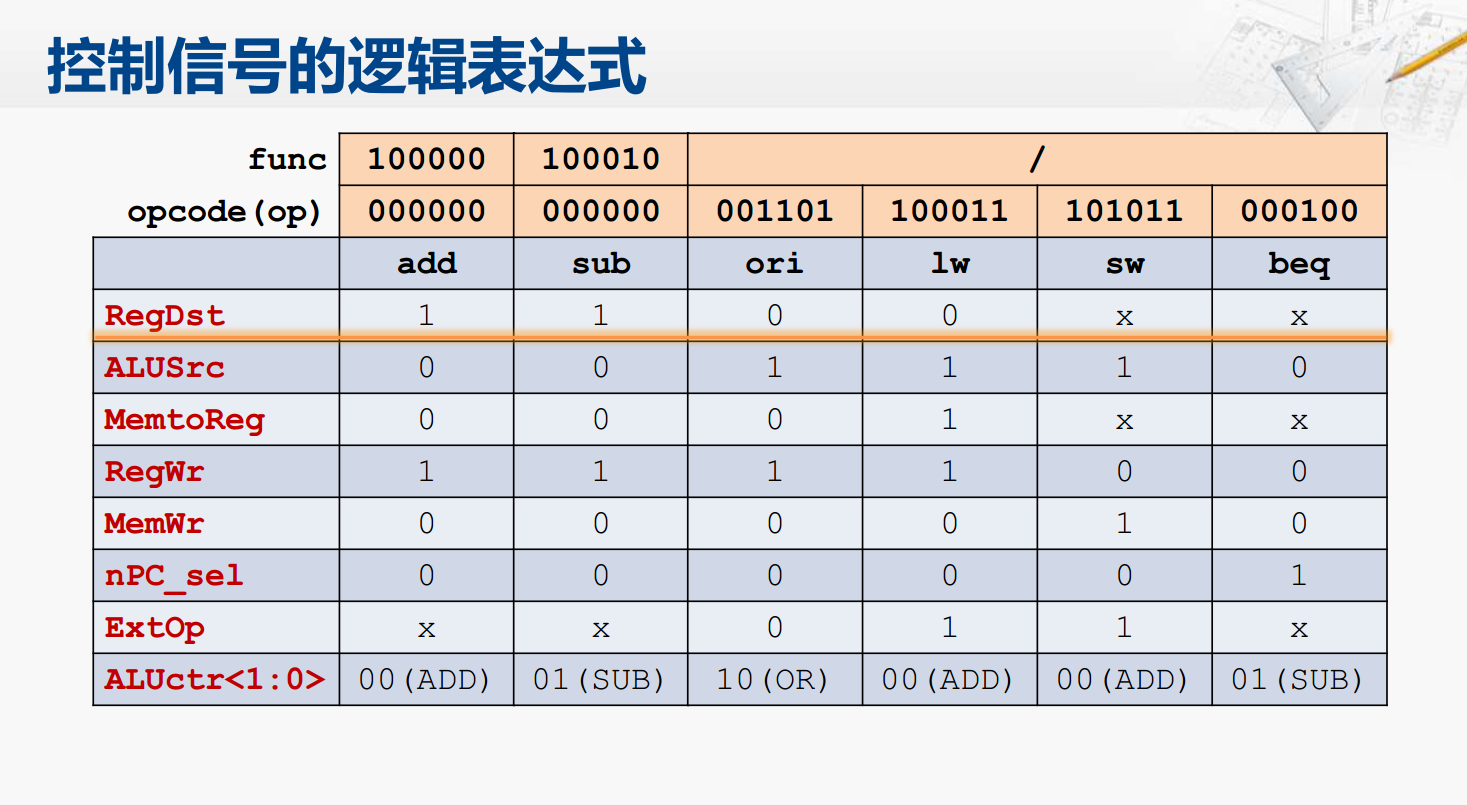The image size is (1467, 805).
Task: Click opcode value 000100
Action: tap(1299, 211)
